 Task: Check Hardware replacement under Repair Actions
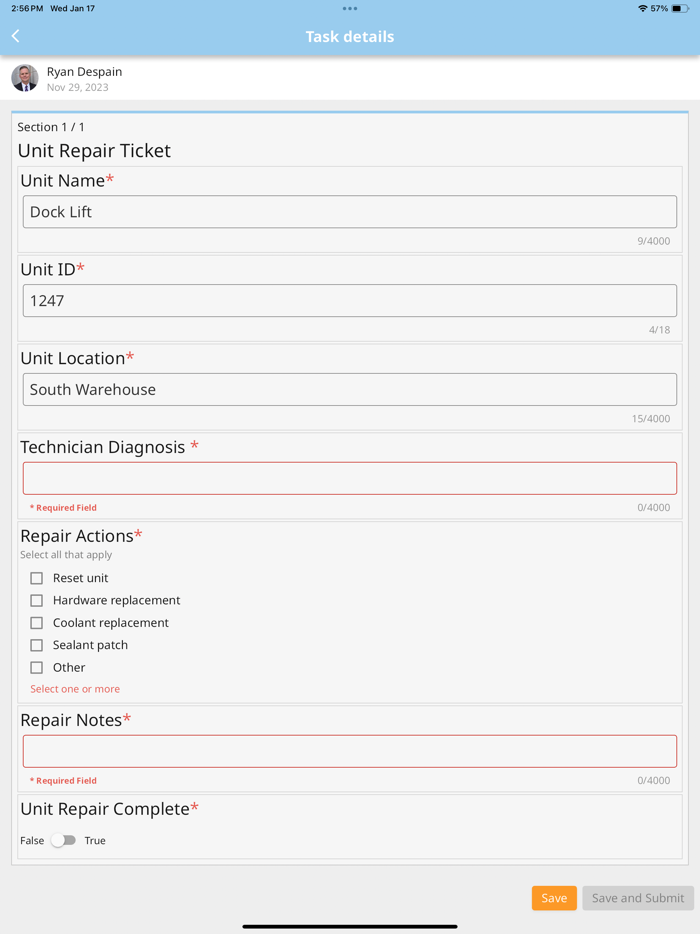coord(37,600)
